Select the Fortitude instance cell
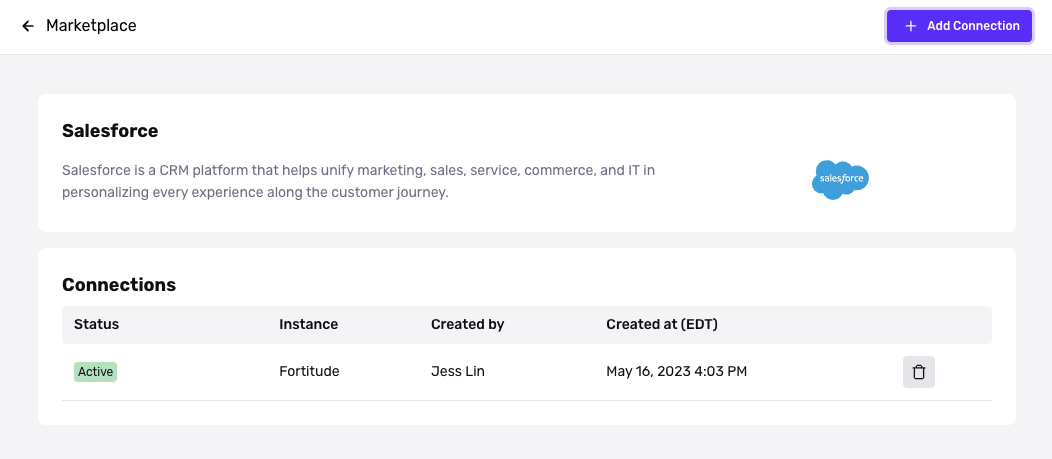The width and height of the screenshot is (1052, 459). tap(309, 372)
